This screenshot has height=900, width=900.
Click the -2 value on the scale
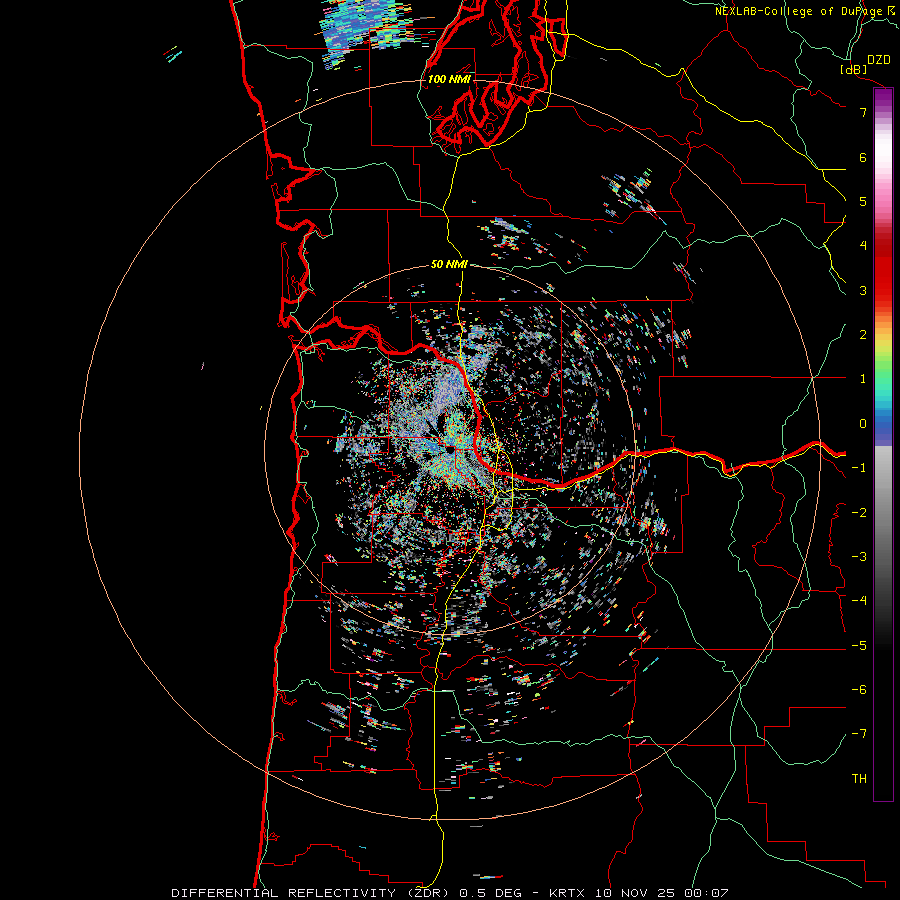(859, 513)
